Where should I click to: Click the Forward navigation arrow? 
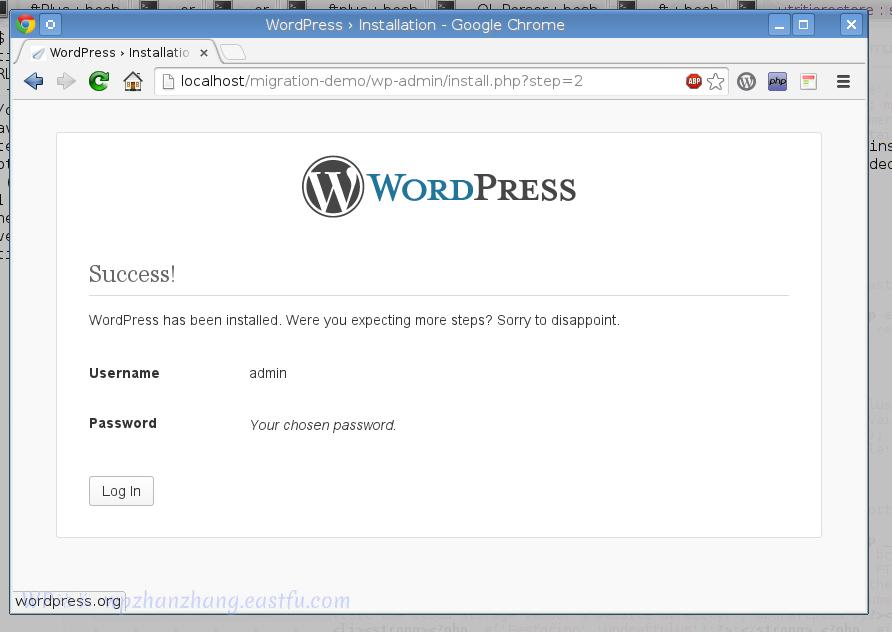(66, 81)
